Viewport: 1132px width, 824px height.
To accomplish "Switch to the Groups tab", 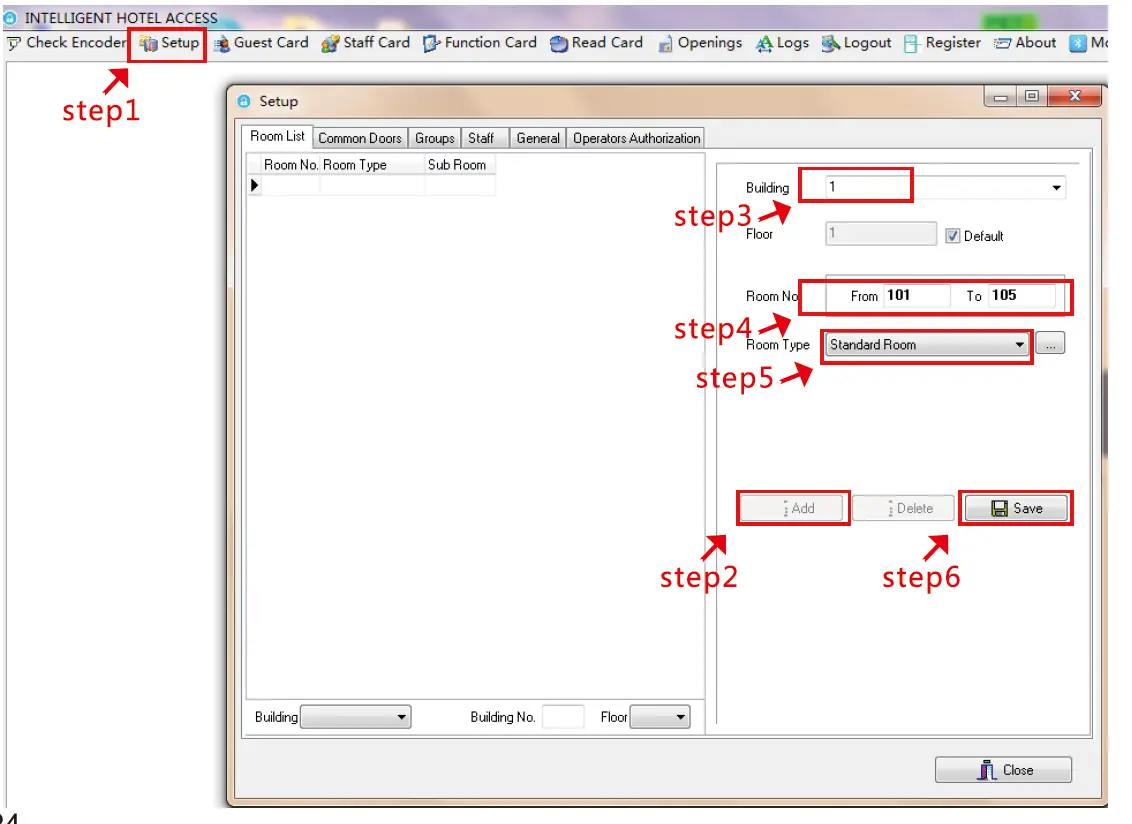I will pyautogui.click(x=435, y=138).
